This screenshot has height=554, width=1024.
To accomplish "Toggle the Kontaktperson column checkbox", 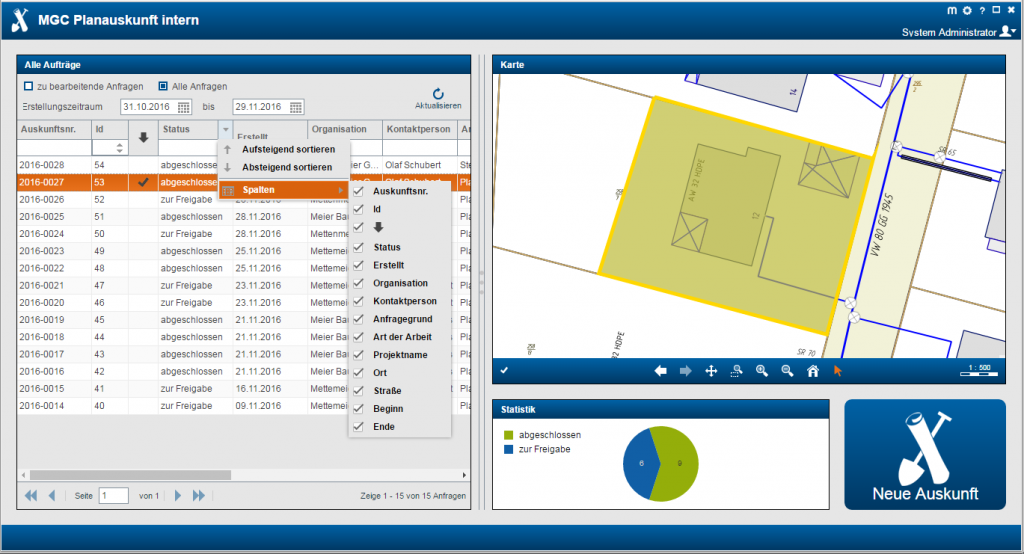I will pyautogui.click(x=358, y=301).
